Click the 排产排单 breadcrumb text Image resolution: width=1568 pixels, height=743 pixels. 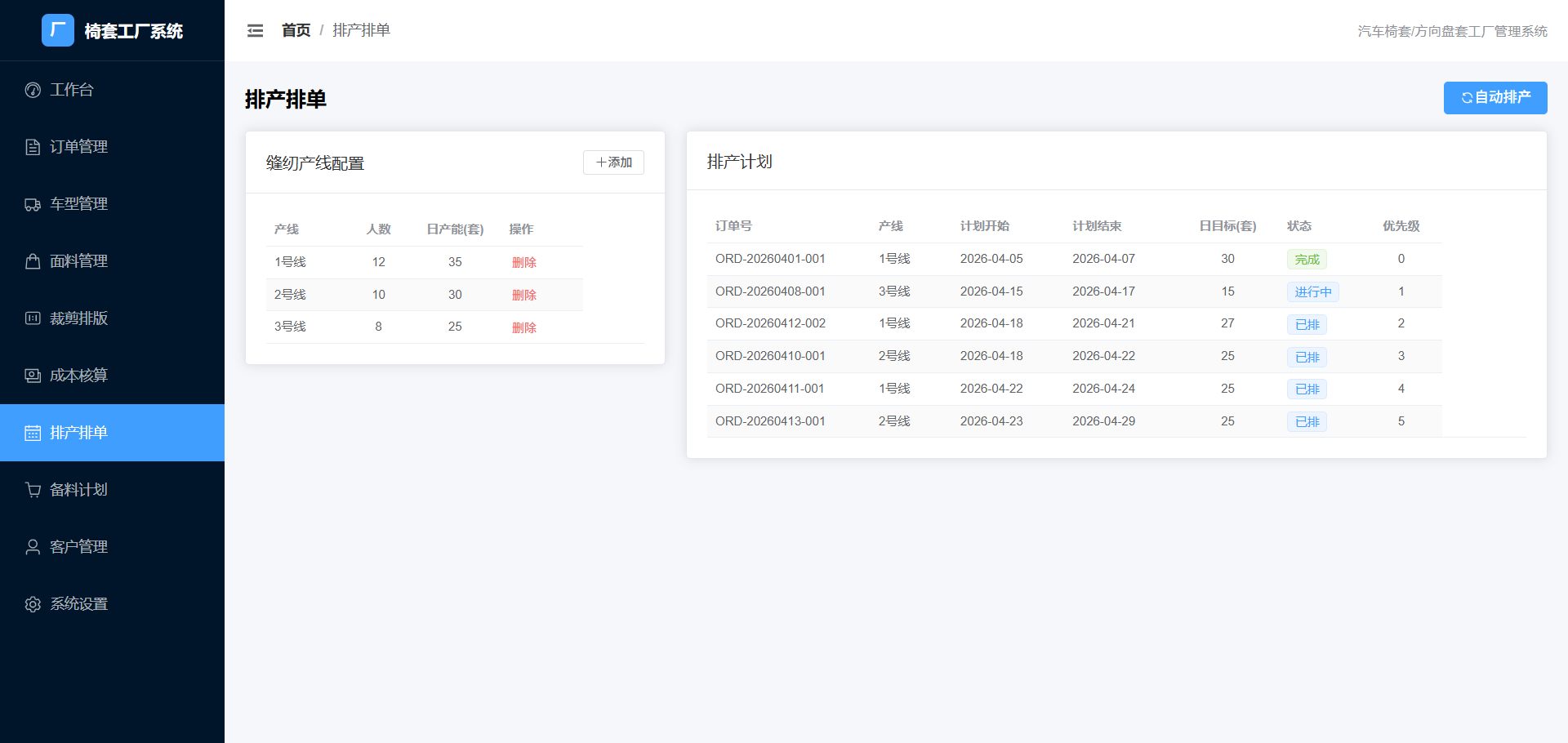361,30
